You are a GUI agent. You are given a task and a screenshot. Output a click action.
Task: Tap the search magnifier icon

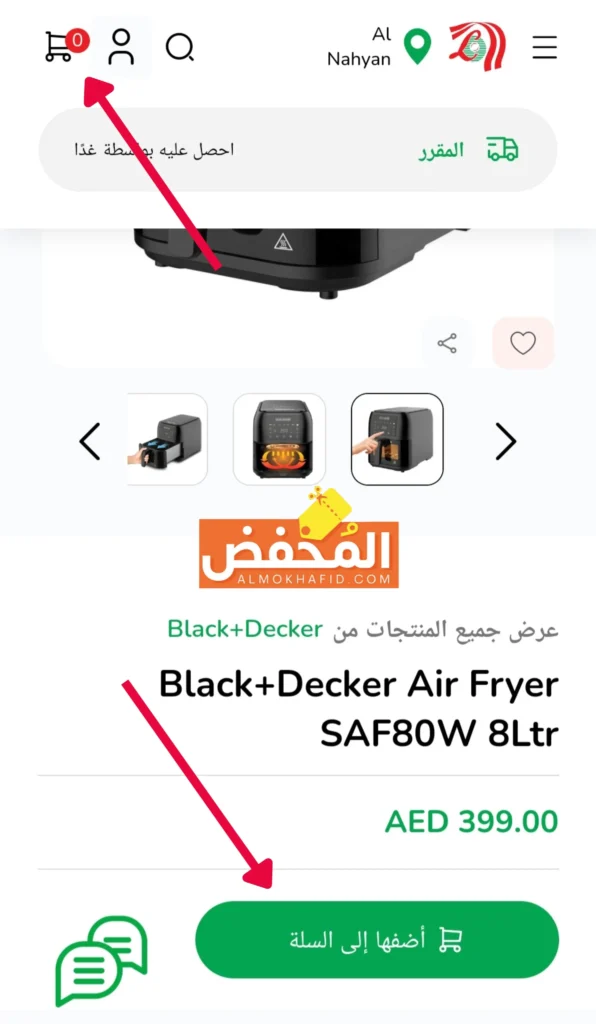(x=180, y=48)
